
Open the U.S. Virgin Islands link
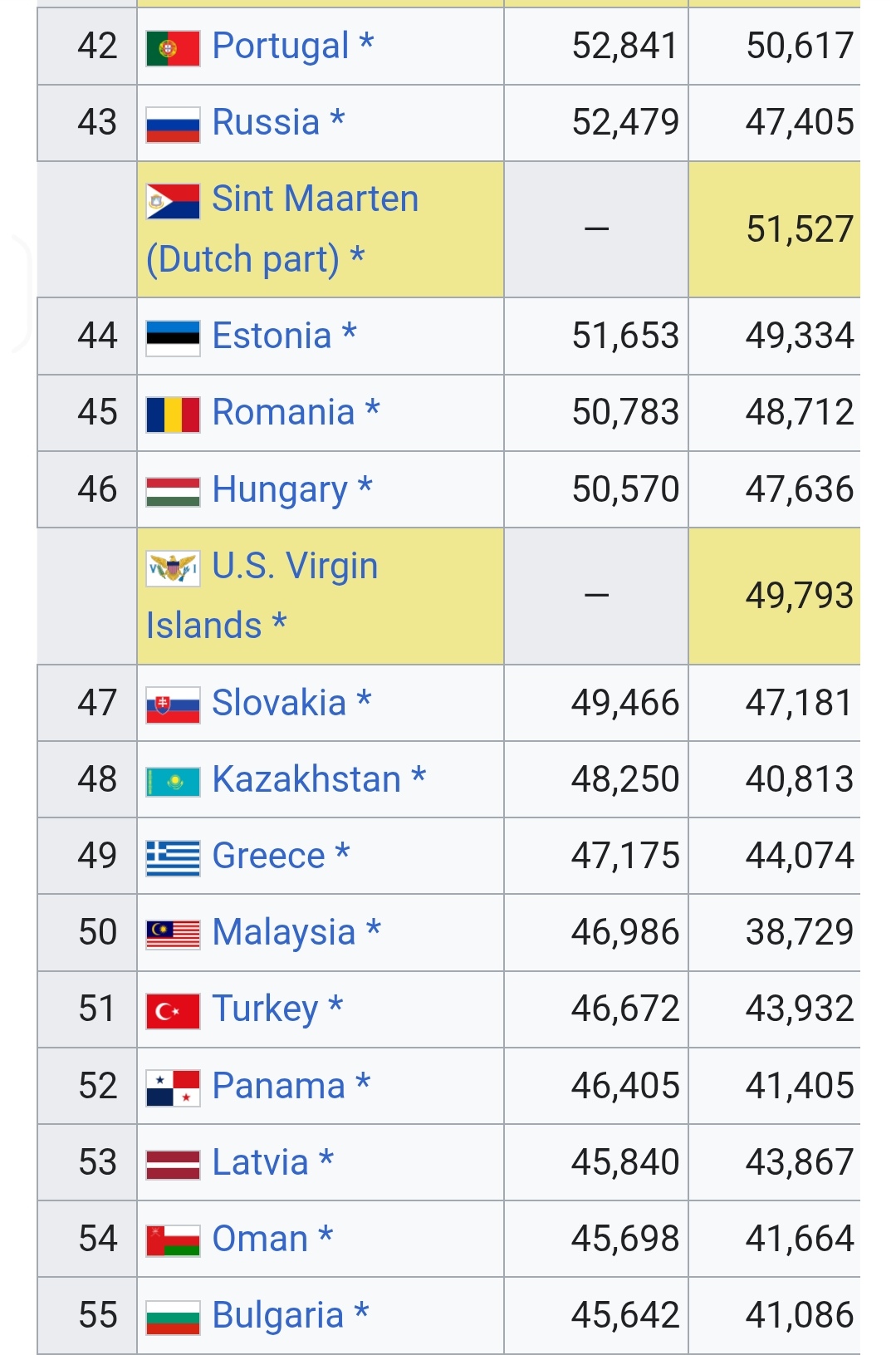(x=262, y=596)
